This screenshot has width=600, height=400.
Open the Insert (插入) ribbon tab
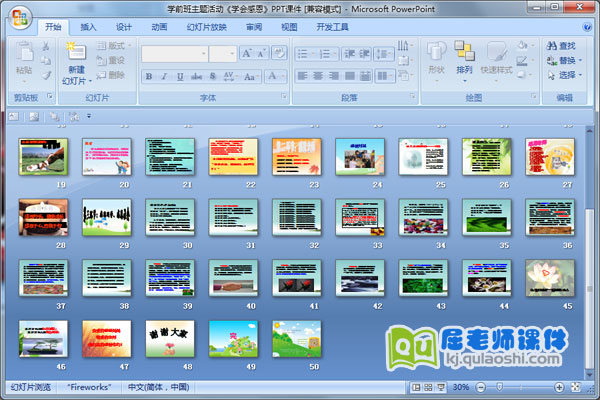[89, 28]
